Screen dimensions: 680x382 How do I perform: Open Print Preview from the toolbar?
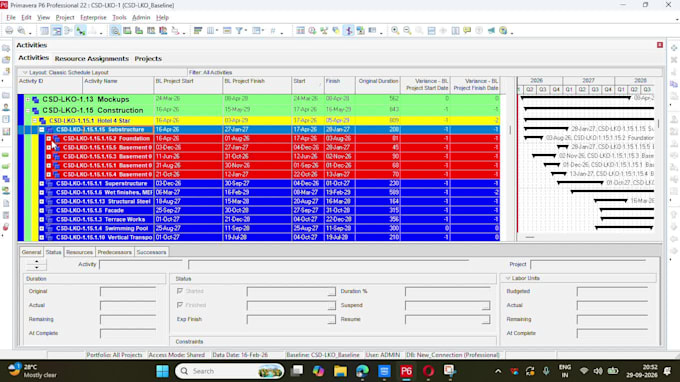tap(21, 30)
